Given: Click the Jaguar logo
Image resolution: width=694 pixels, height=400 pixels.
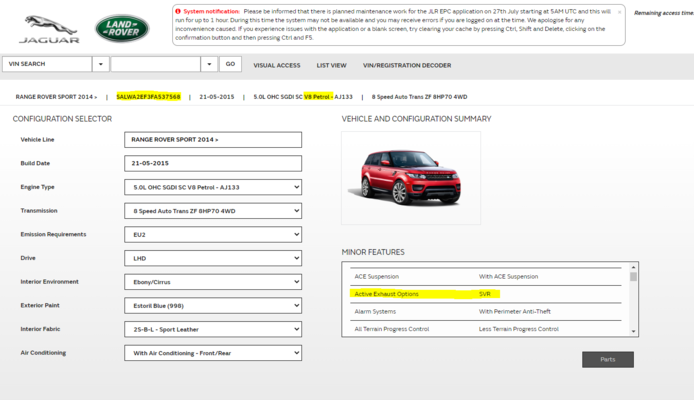Looking at the screenshot, I should tap(49, 29).
